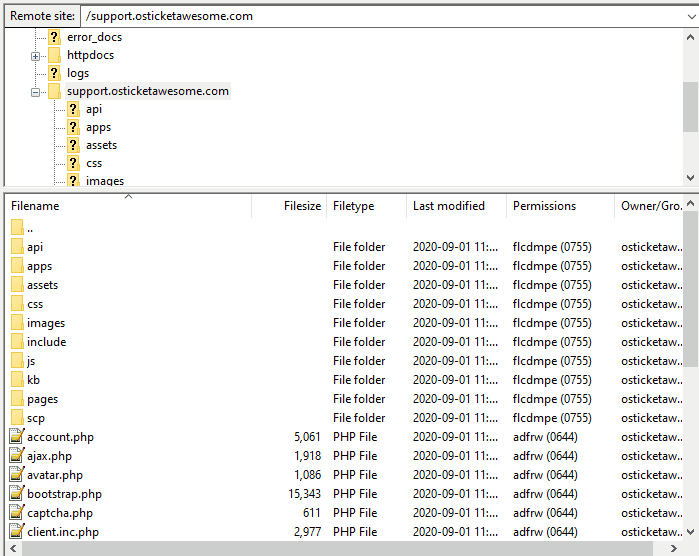
Task: Click the apps unknown-folder icon in tree
Action: coord(73,127)
